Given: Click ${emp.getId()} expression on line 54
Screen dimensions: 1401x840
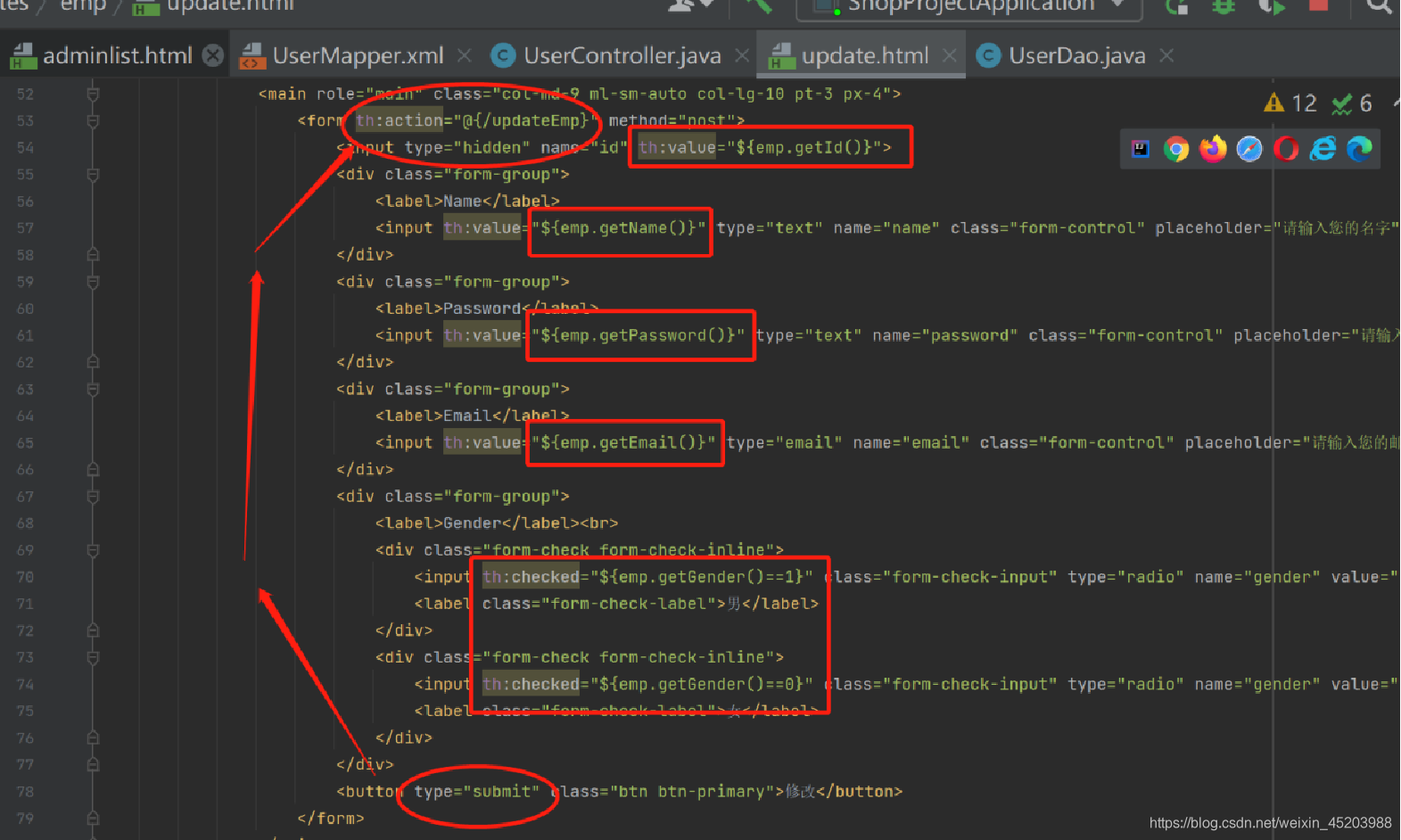Looking at the screenshot, I should point(804,147).
